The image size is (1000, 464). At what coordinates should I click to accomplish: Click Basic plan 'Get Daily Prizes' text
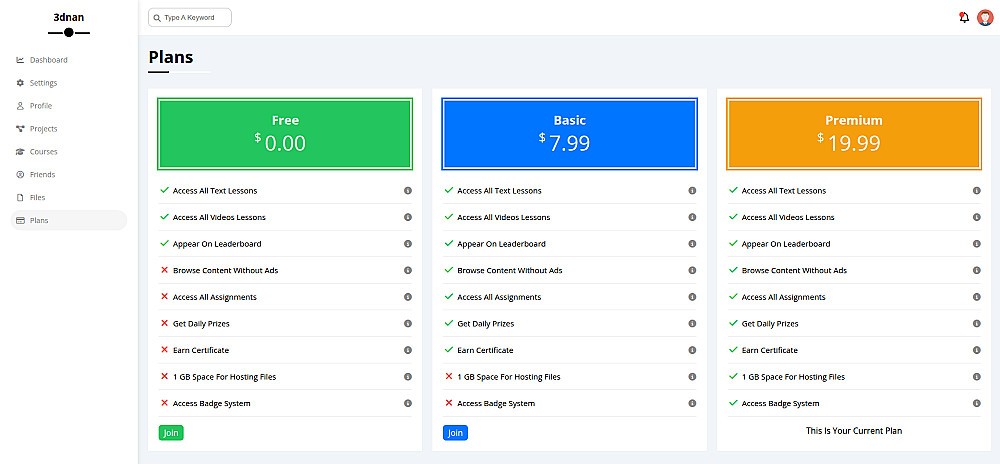[x=485, y=324]
